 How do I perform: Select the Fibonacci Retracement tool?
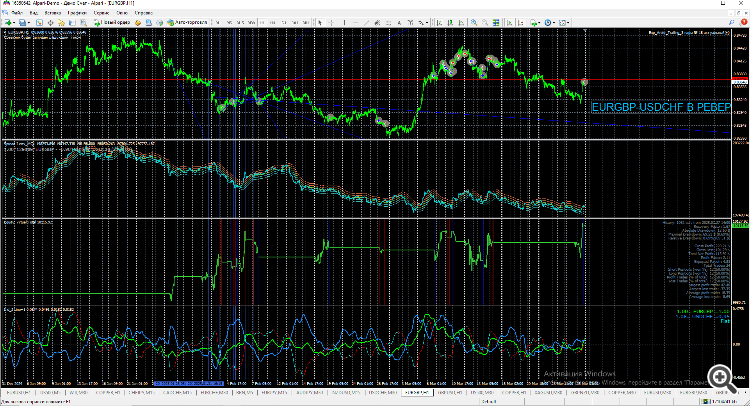click(x=388, y=22)
